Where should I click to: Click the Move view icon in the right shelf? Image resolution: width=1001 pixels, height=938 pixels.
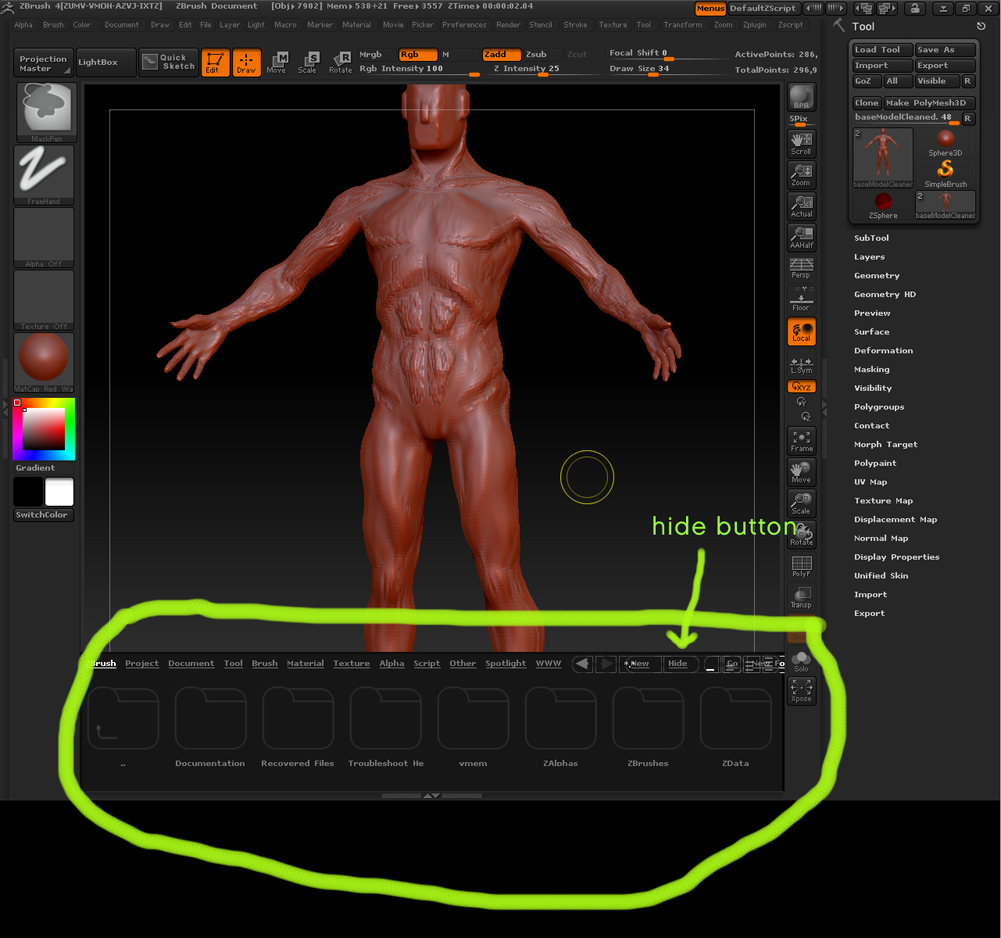(801, 473)
